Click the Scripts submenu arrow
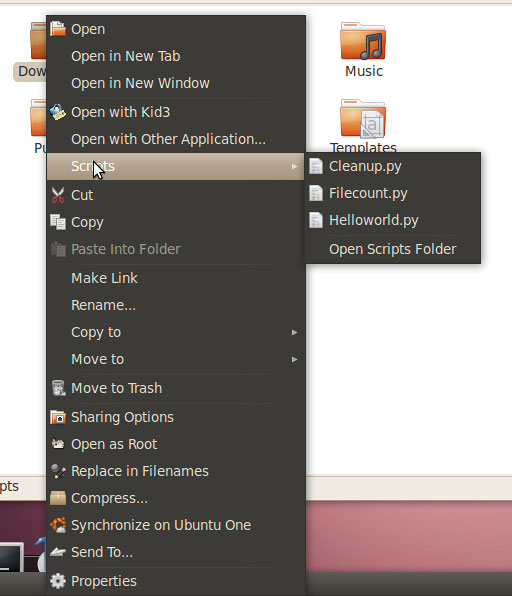512x596 pixels. [x=294, y=166]
